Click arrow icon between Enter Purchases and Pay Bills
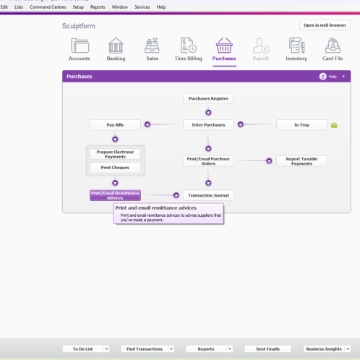 pyautogui.click(x=147, y=124)
